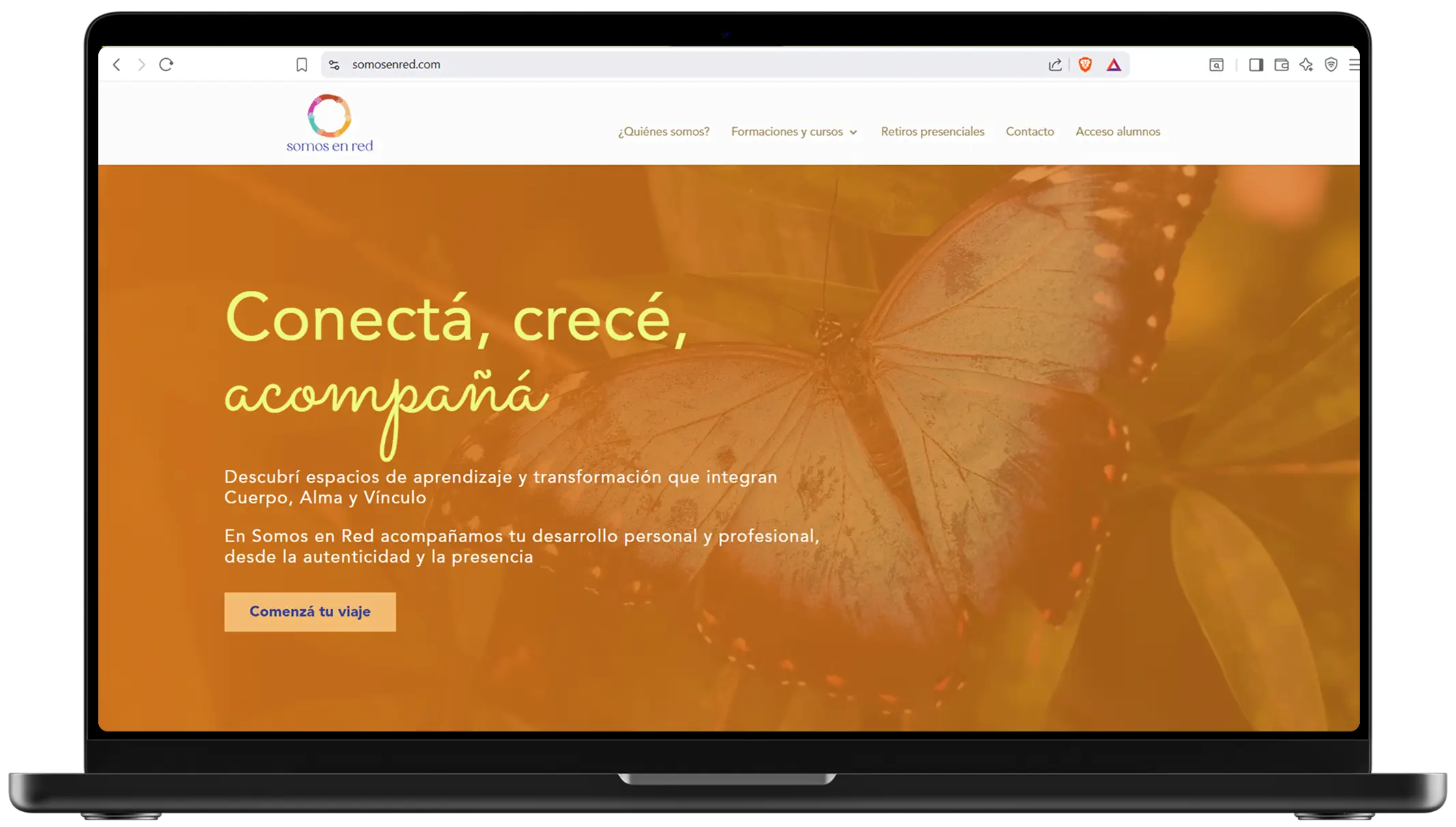The height and width of the screenshot is (827, 1456).
Task: Open the Brave Wallet icon
Action: (1281, 65)
